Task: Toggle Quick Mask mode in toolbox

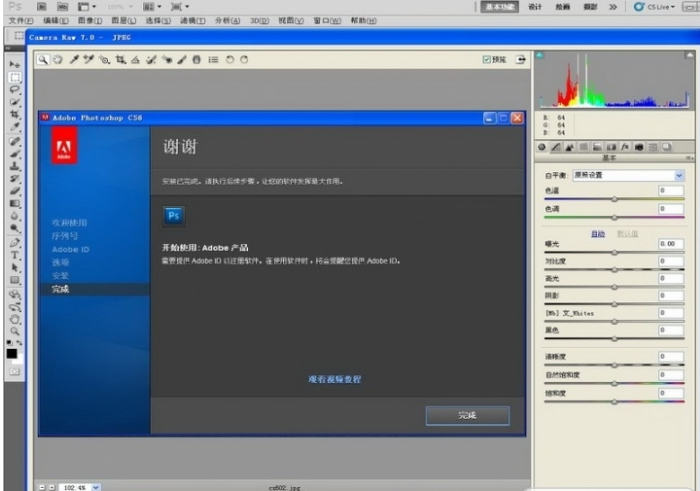Action: pyautogui.click(x=14, y=371)
